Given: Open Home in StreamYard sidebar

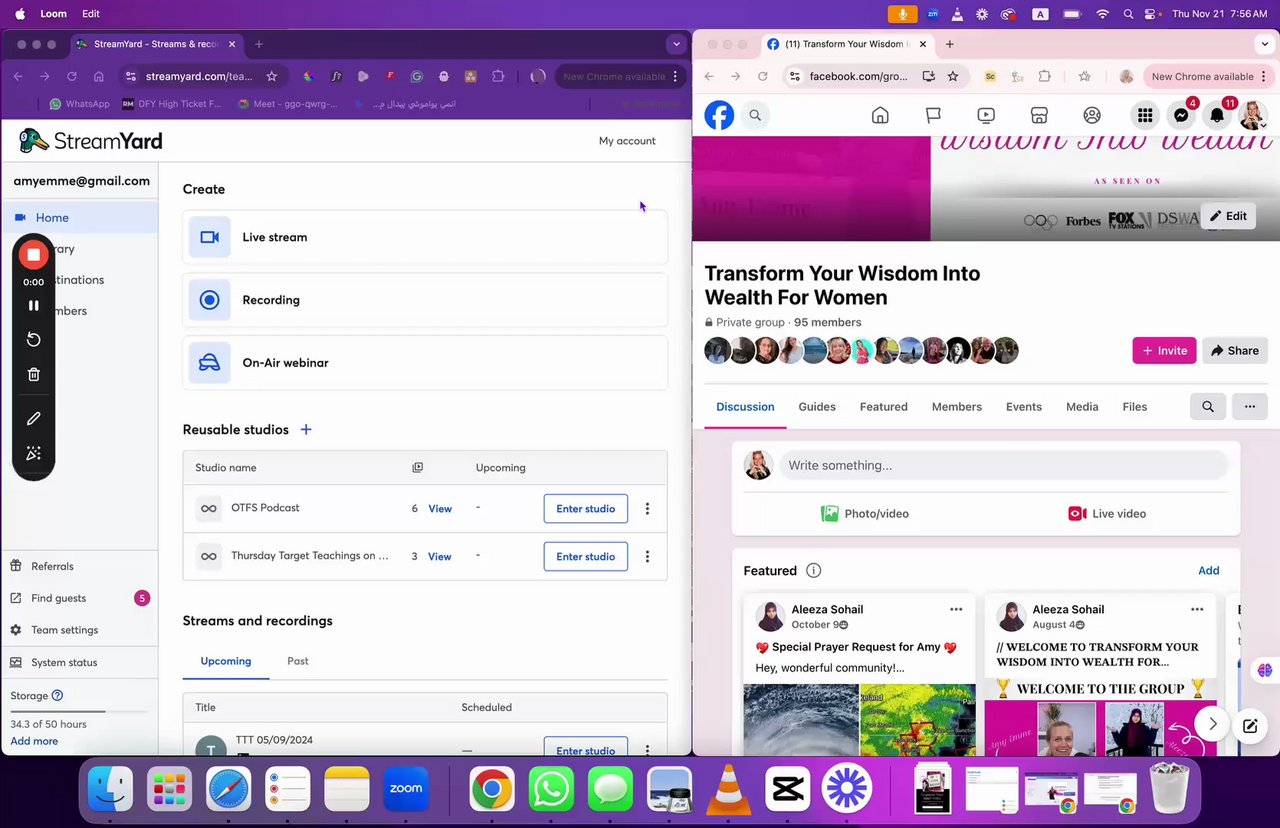Looking at the screenshot, I should click(x=80, y=217).
